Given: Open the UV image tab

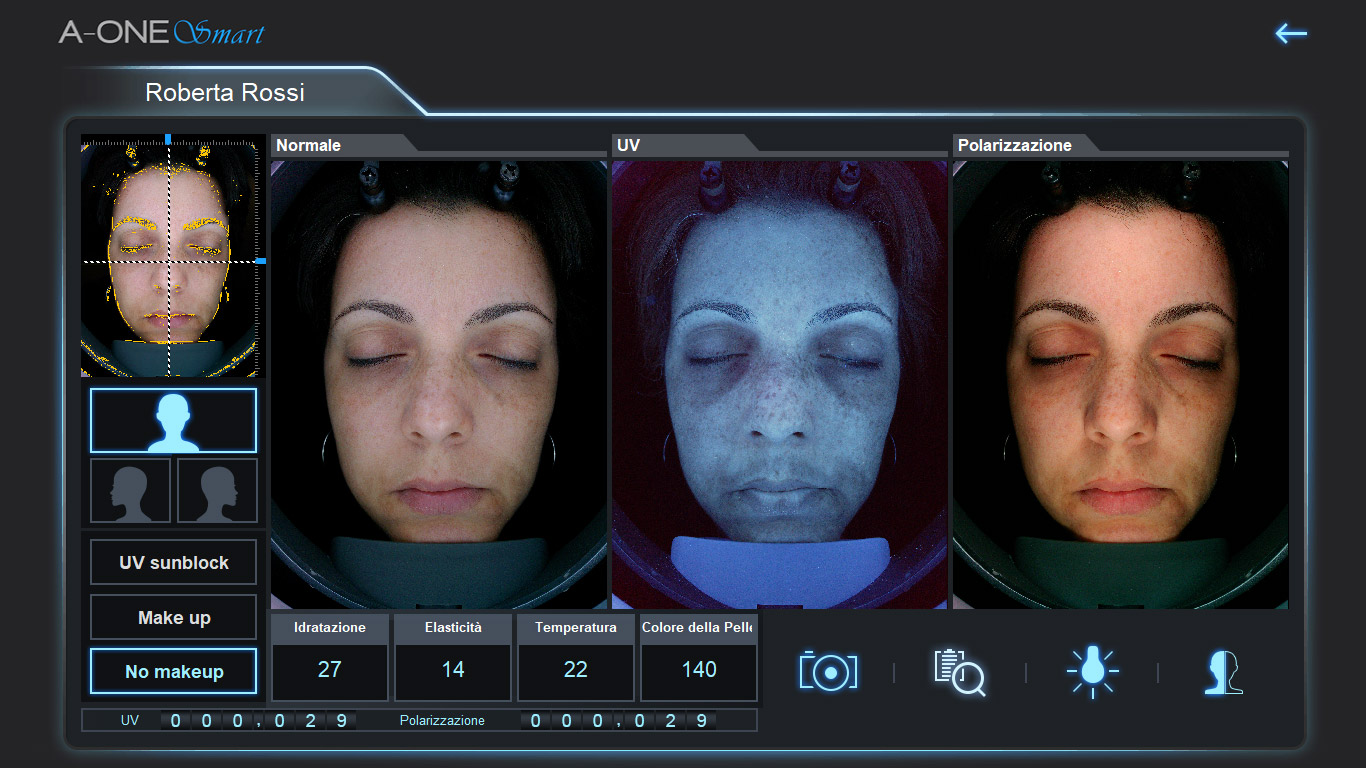Looking at the screenshot, I should coord(628,145).
